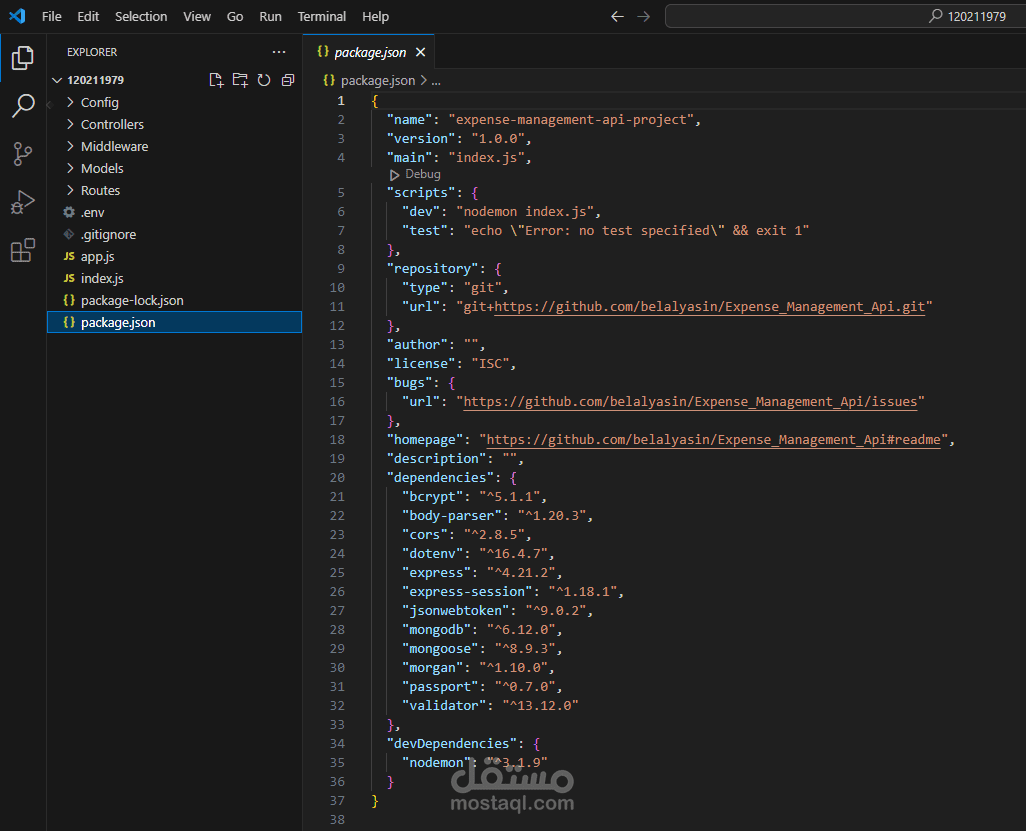Open Explorer views and more actions menu
Image resolution: width=1026 pixels, height=831 pixels.
(279, 52)
